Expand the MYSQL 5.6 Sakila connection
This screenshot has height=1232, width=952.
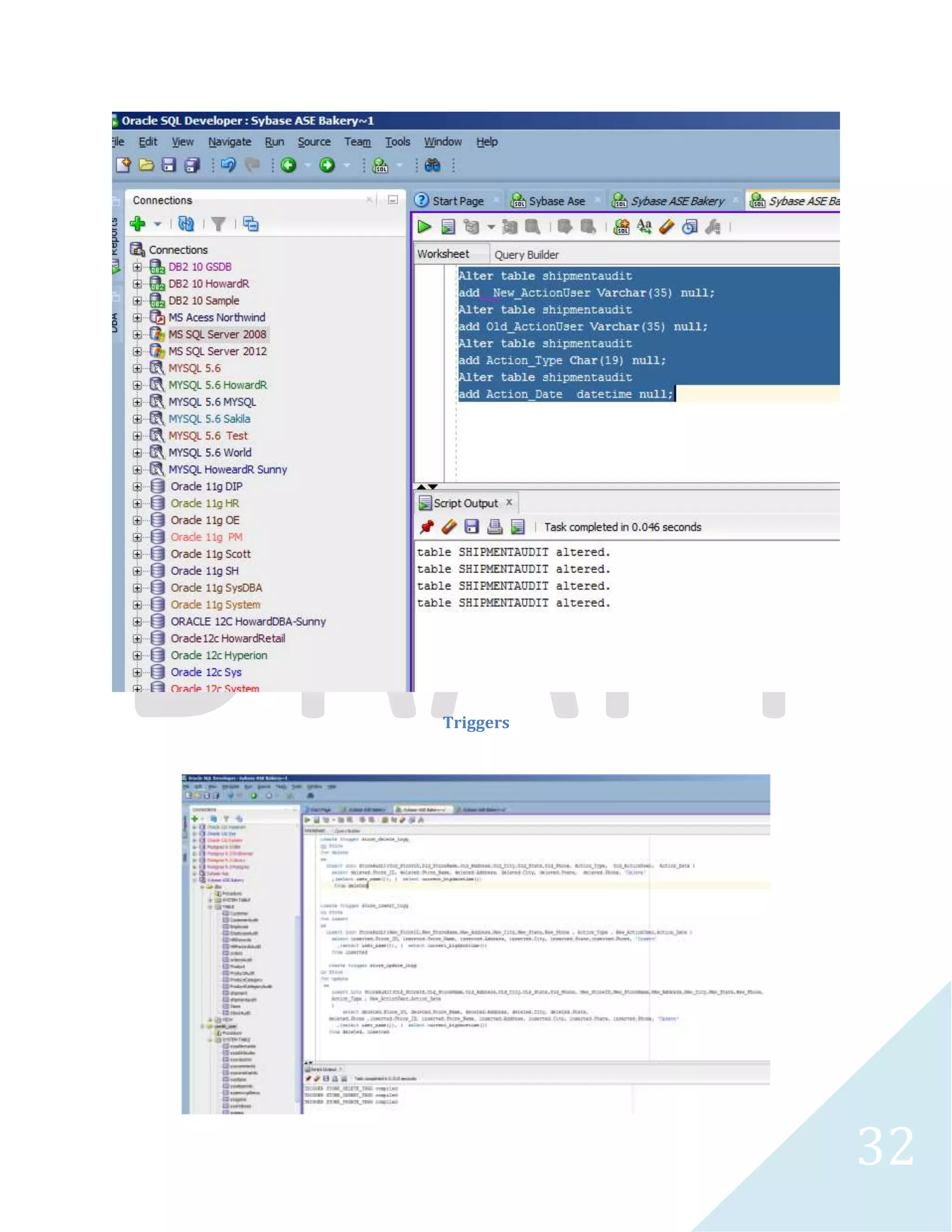coord(137,418)
